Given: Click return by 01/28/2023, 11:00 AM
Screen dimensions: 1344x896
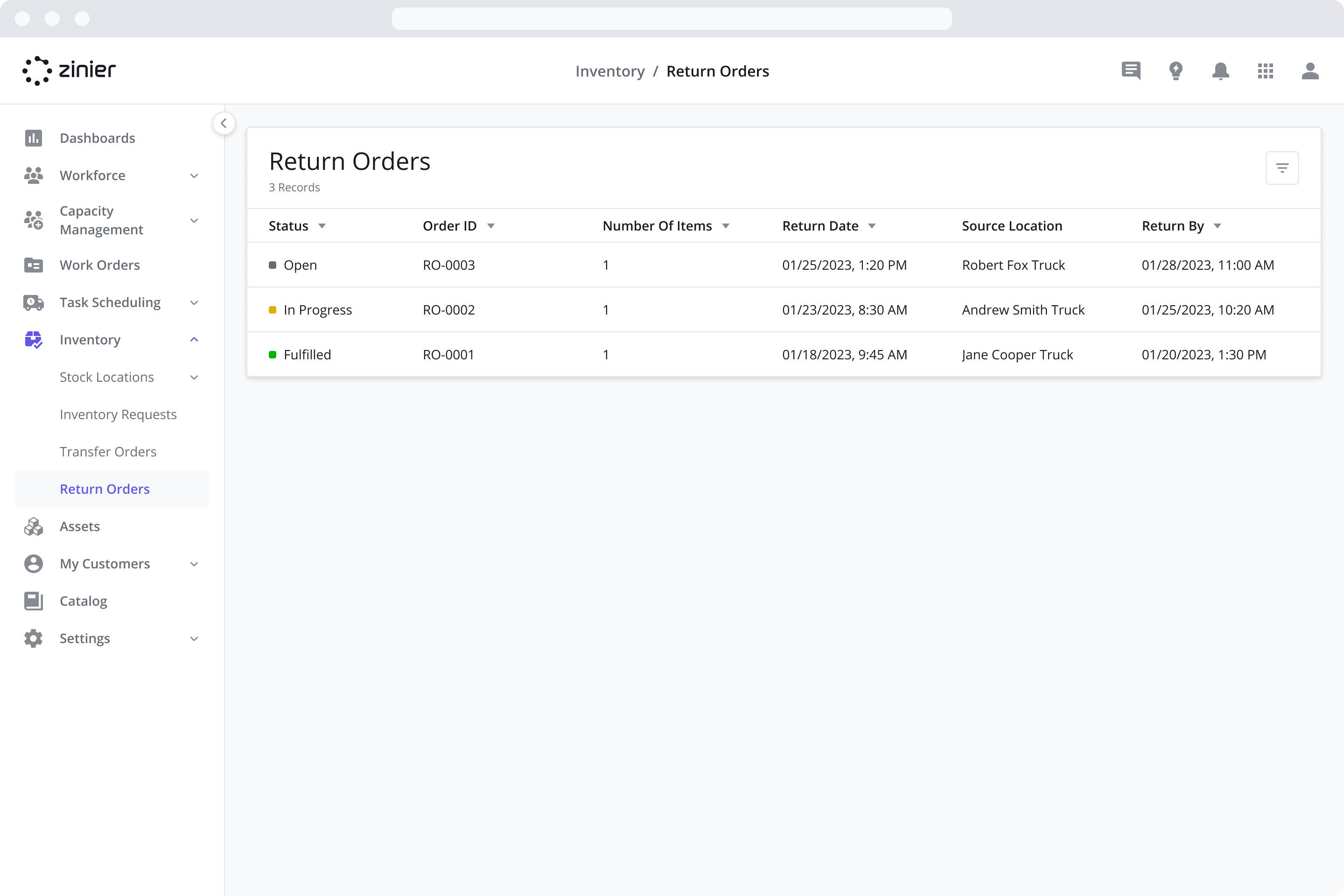Looking at the screenshot, I should click(1208, 265).
